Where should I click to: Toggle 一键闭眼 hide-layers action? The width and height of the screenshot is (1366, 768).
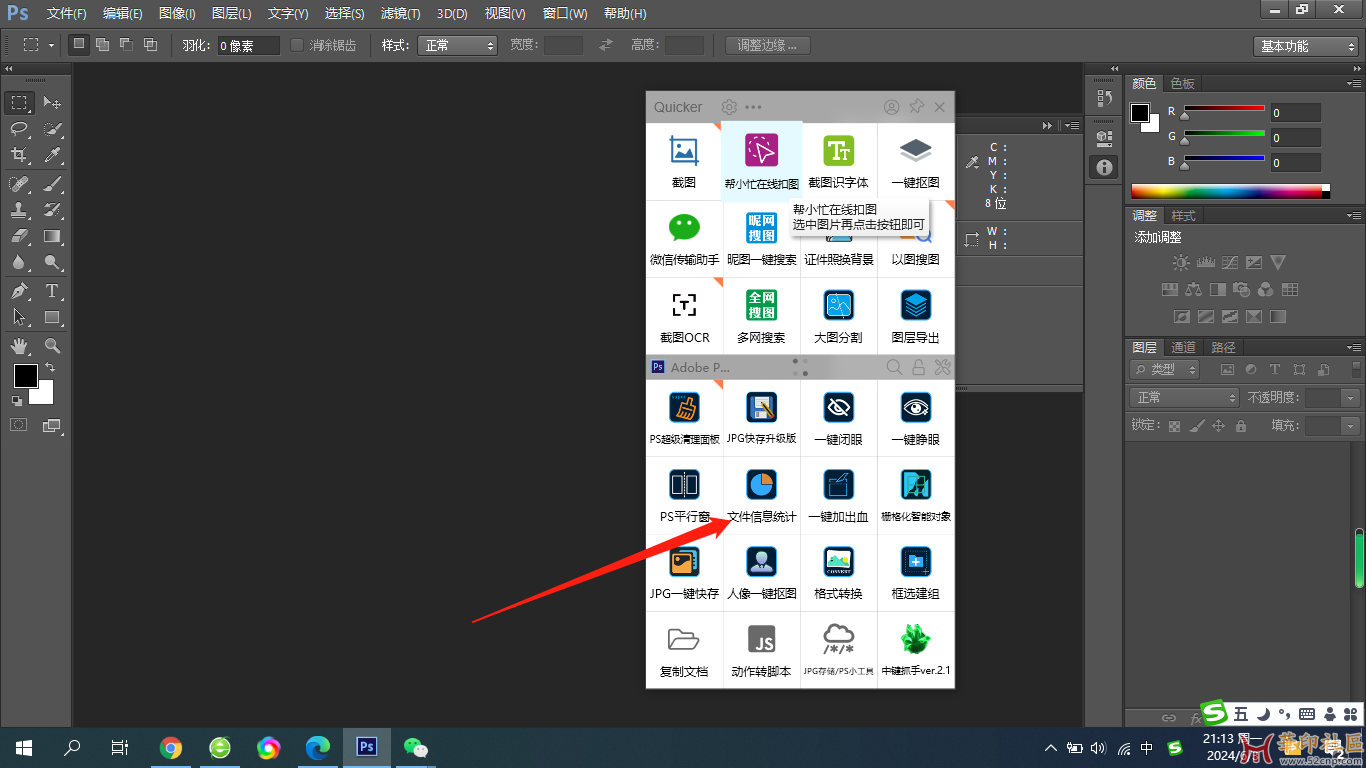(x=839, y=418)
